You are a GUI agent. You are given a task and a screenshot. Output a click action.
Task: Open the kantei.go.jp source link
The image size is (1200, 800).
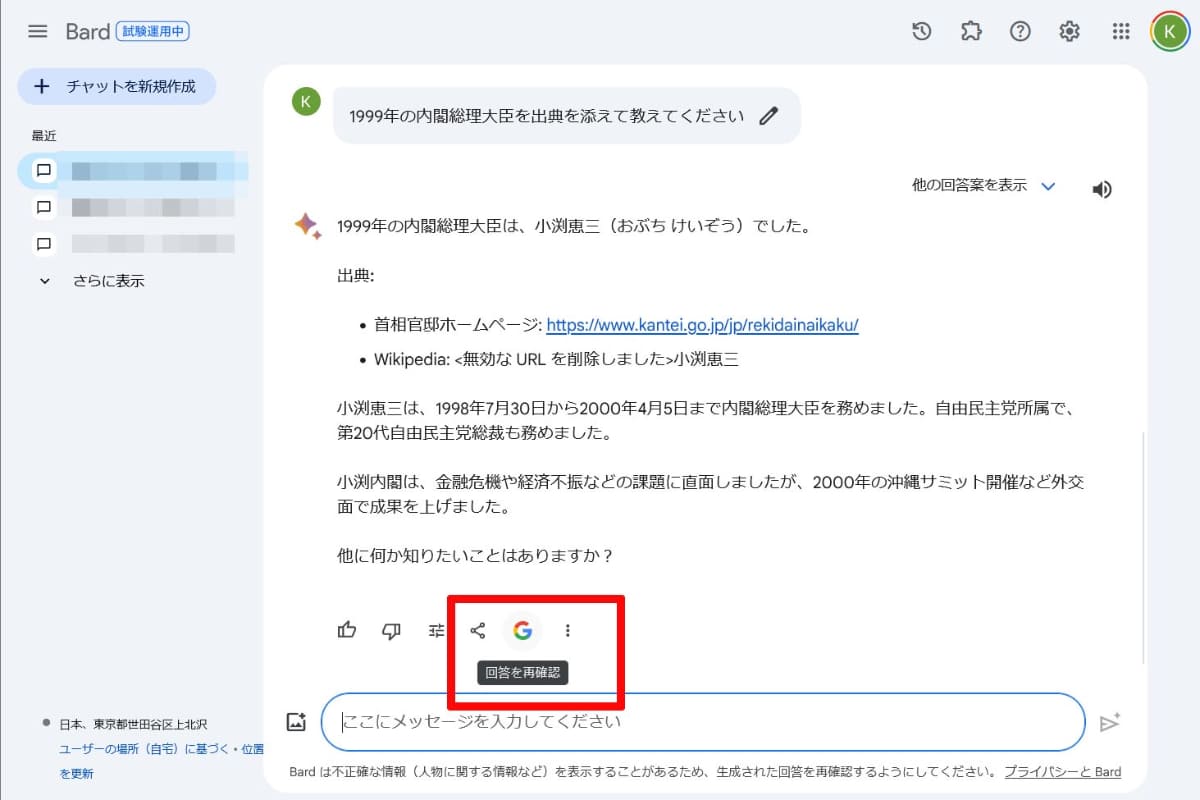[x=707, y=325]
